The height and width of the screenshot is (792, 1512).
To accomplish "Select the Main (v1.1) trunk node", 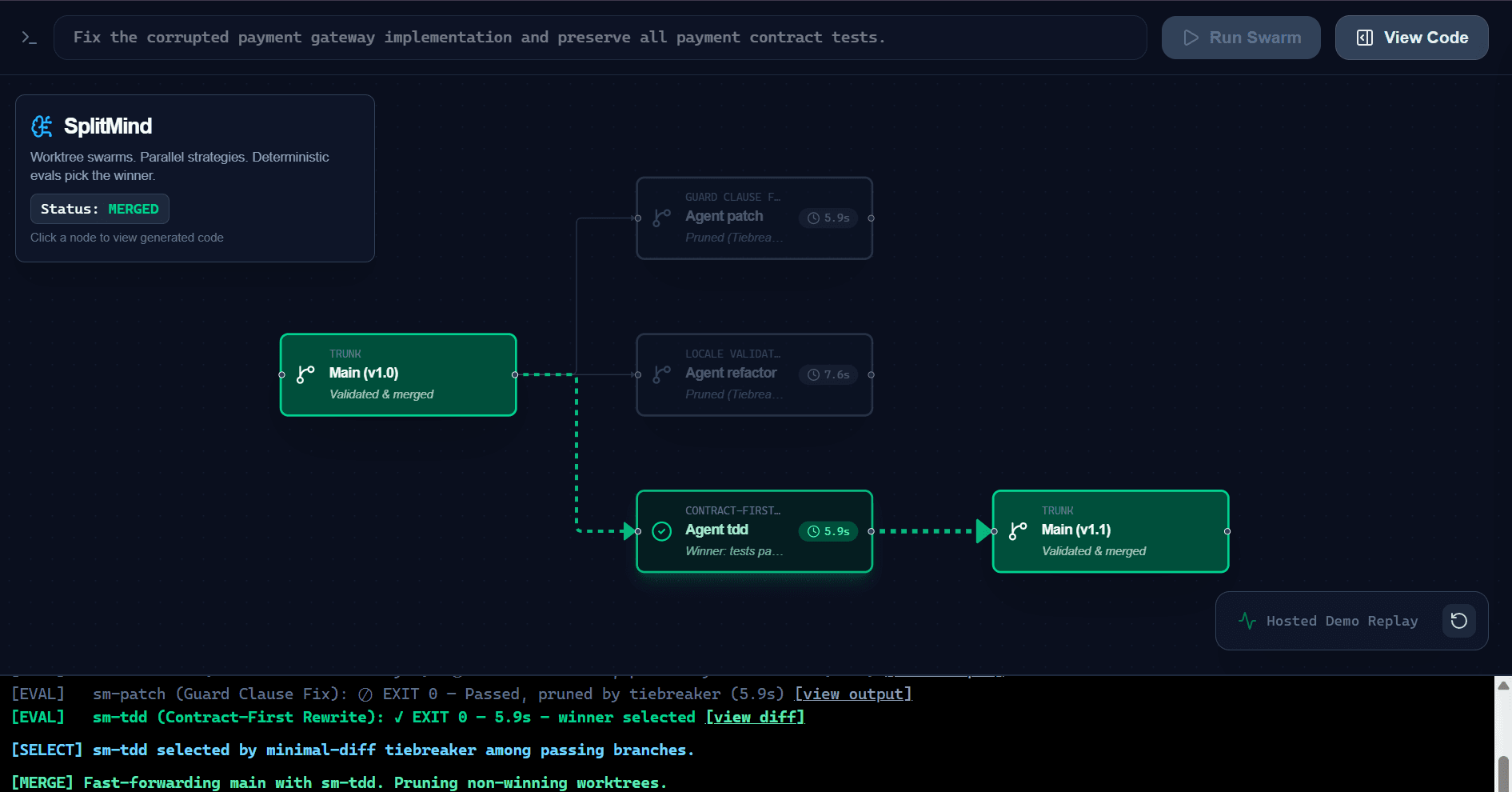I will click(1110, 531).
